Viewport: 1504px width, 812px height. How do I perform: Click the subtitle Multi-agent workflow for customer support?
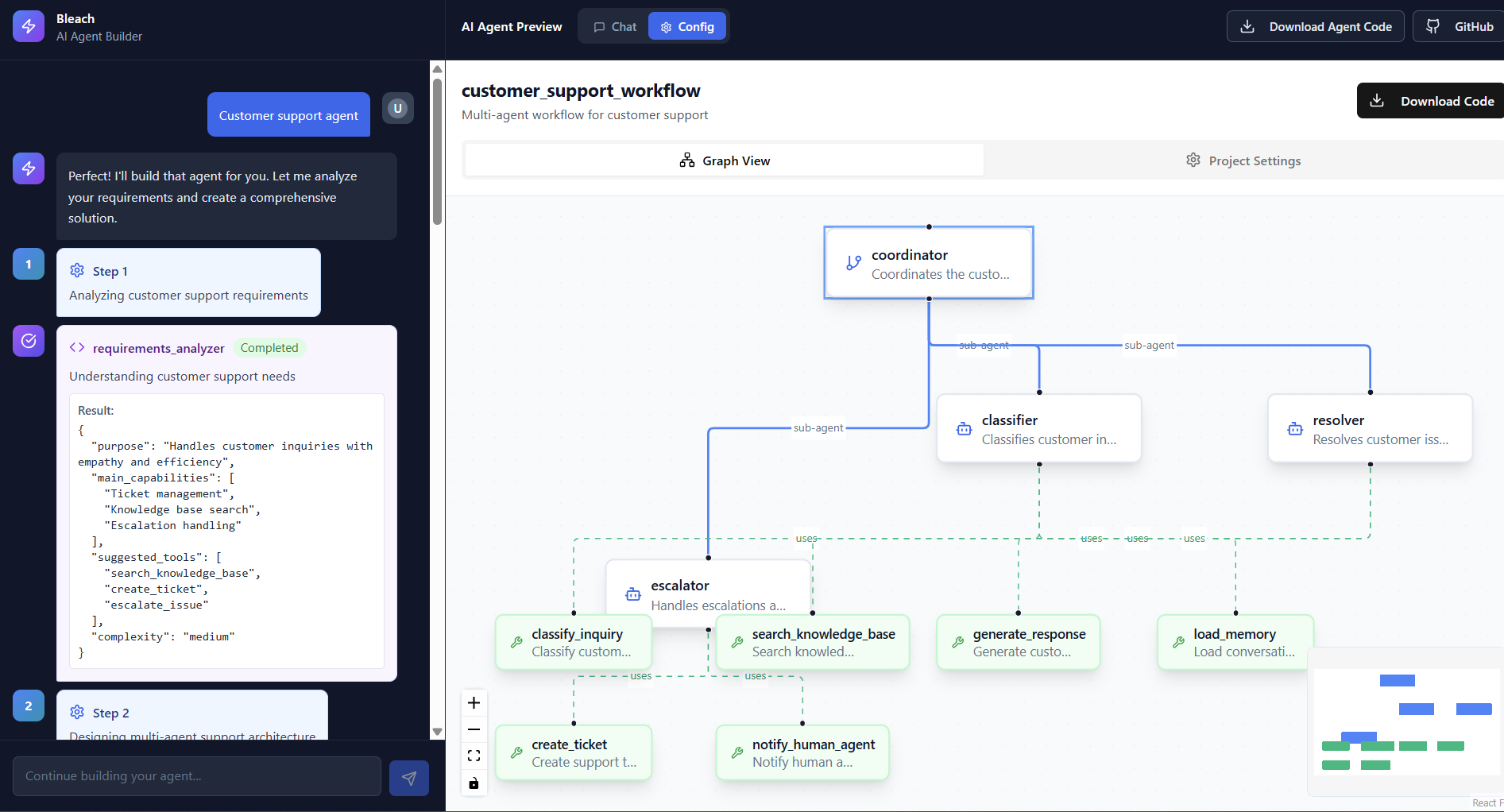pyautogui.click(x=585, y=115)
